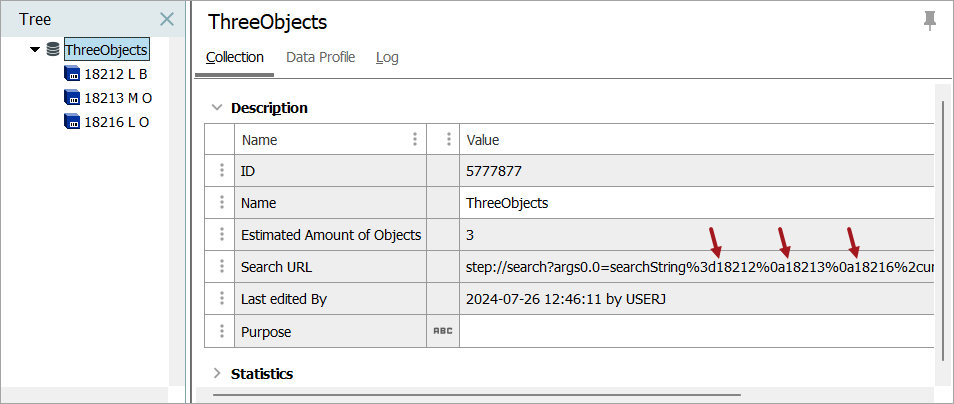This screenshot has width=954, height=404.
Task: Open Name column header options menu
Action: [415, 140]
